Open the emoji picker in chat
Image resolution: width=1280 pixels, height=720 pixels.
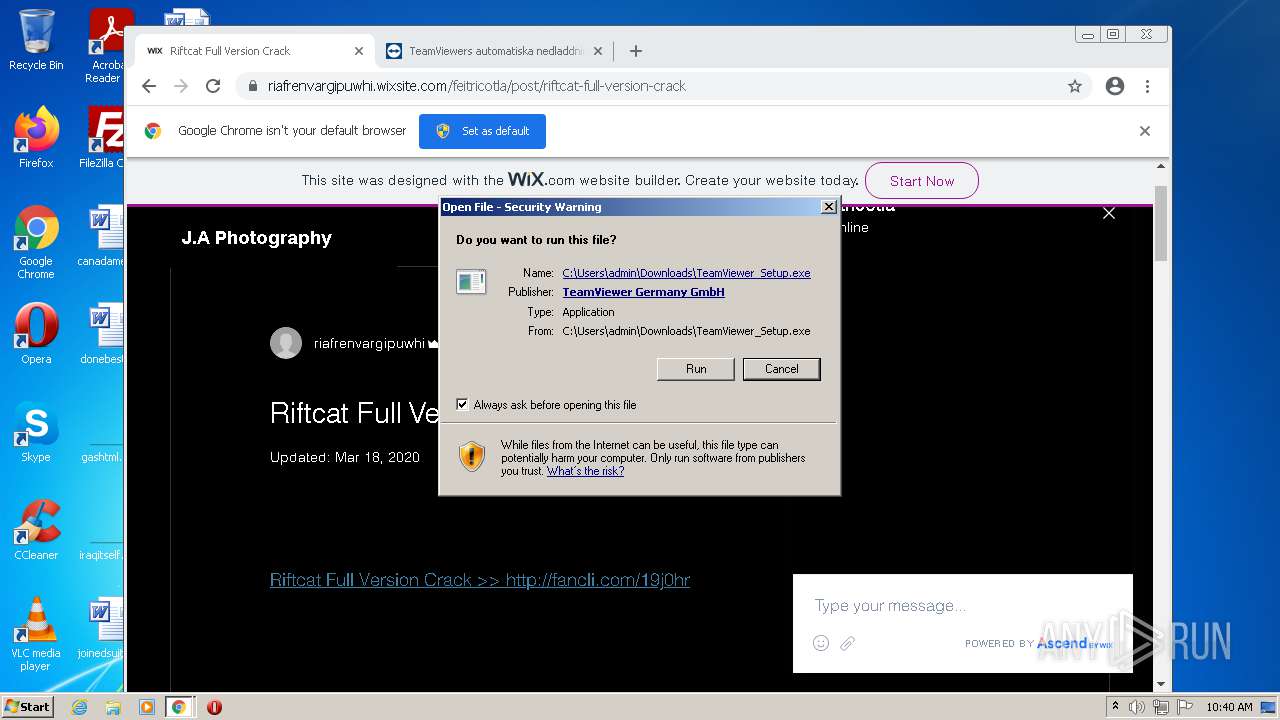(x=821, y=643)
